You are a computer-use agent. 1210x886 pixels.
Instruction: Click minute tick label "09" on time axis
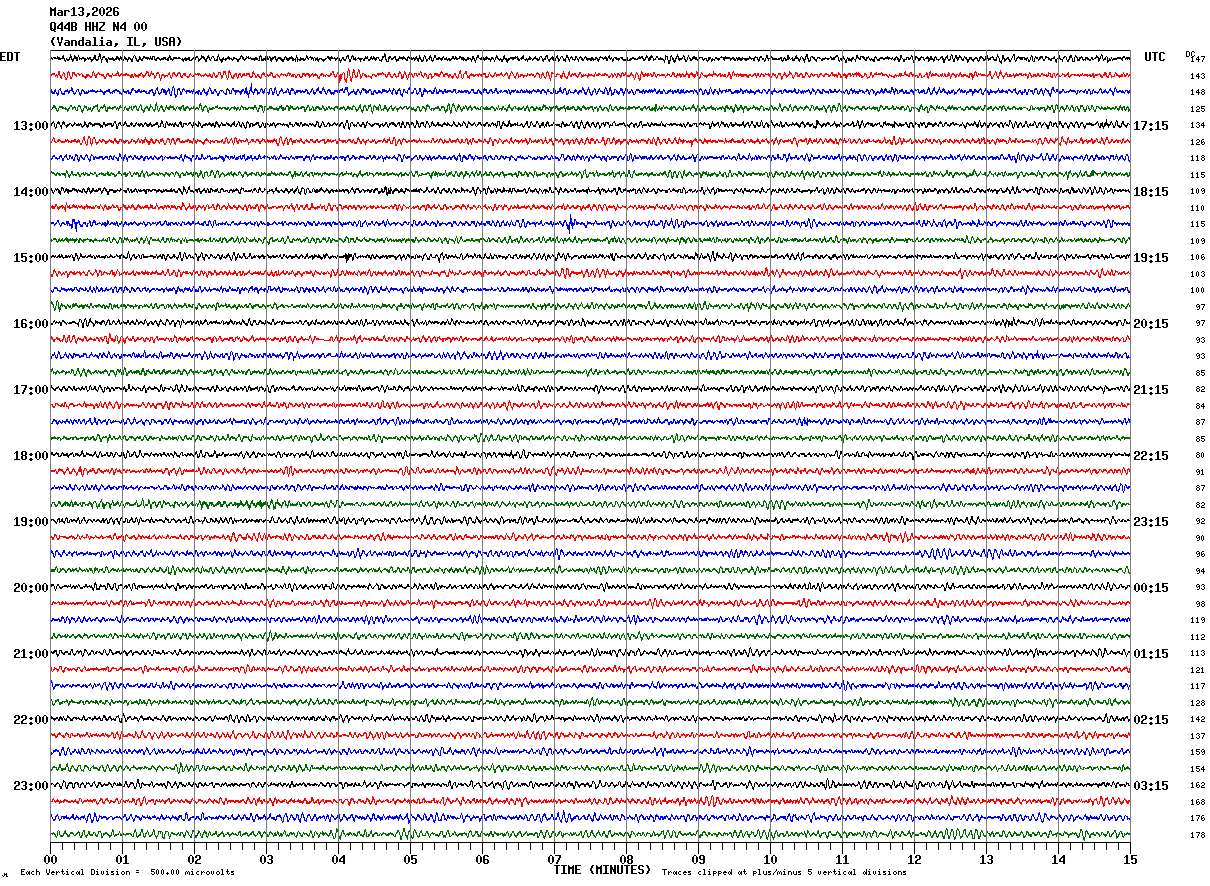pos(698,859)
